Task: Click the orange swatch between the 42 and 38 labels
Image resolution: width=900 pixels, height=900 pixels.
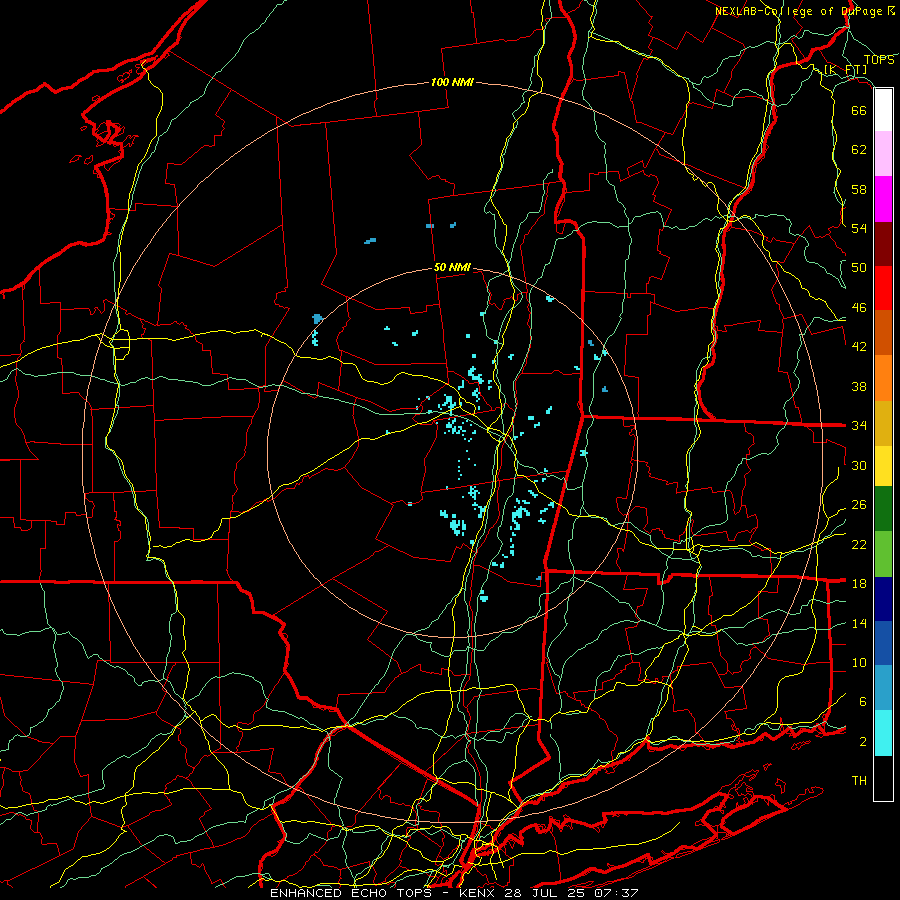Action: pyautogui.click(x=883, y=378)
